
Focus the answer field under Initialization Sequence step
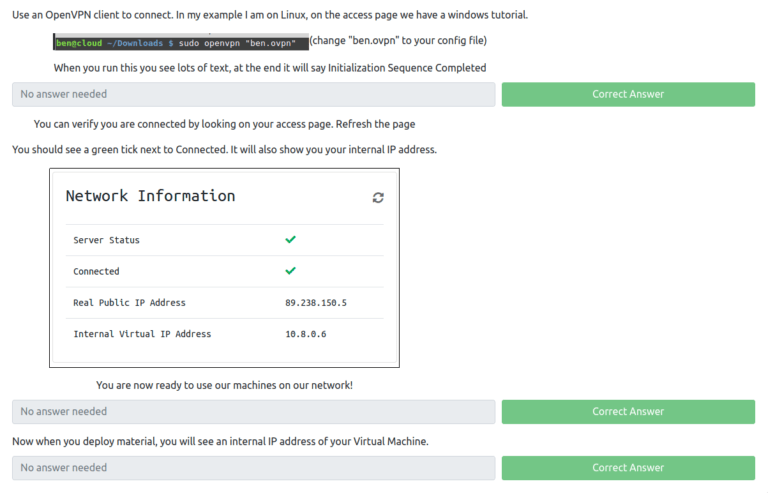tap(254, 94)
